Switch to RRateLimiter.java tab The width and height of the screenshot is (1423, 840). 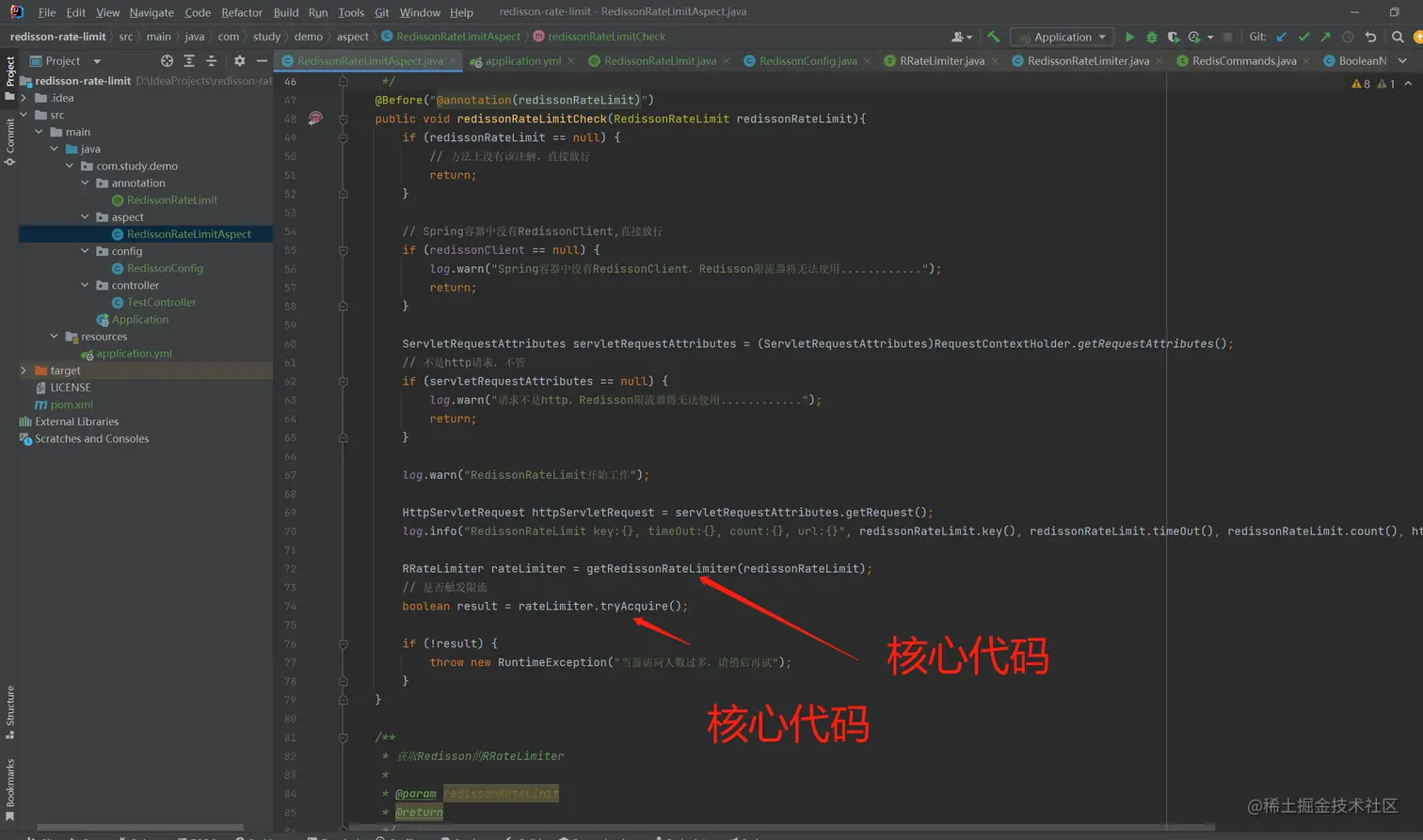pyautogui.click(x=941, y=60)
